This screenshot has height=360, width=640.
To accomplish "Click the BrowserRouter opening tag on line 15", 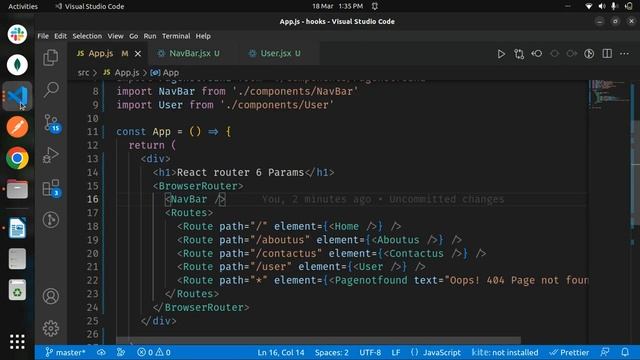I will [198, 186].
